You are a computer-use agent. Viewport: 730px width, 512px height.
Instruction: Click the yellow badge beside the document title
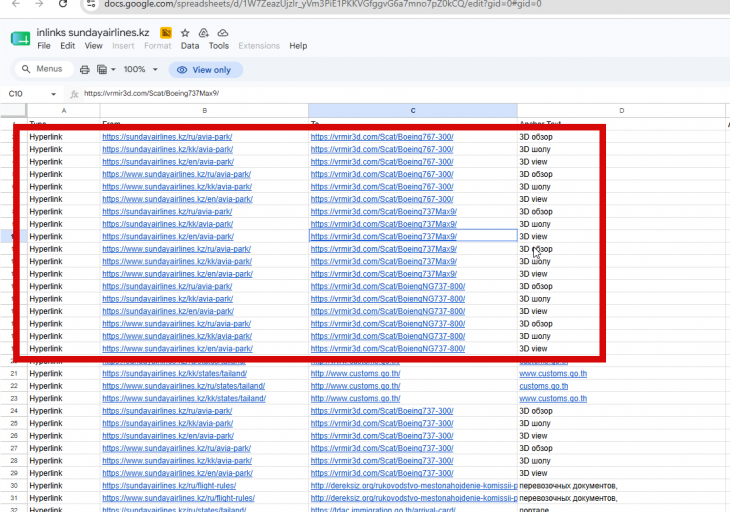[x=165, y=33]
